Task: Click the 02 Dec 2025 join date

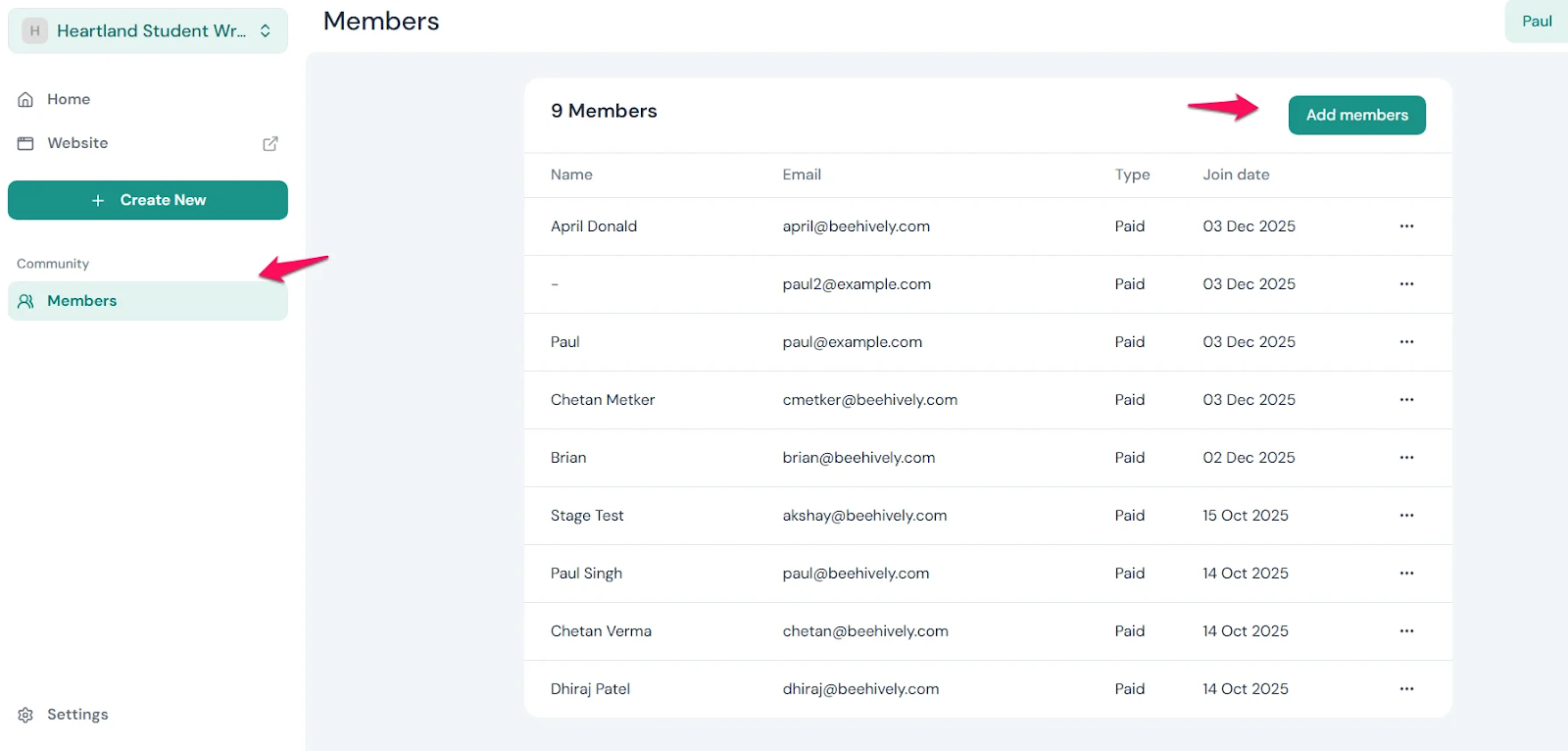Action: pos(1249,458)
